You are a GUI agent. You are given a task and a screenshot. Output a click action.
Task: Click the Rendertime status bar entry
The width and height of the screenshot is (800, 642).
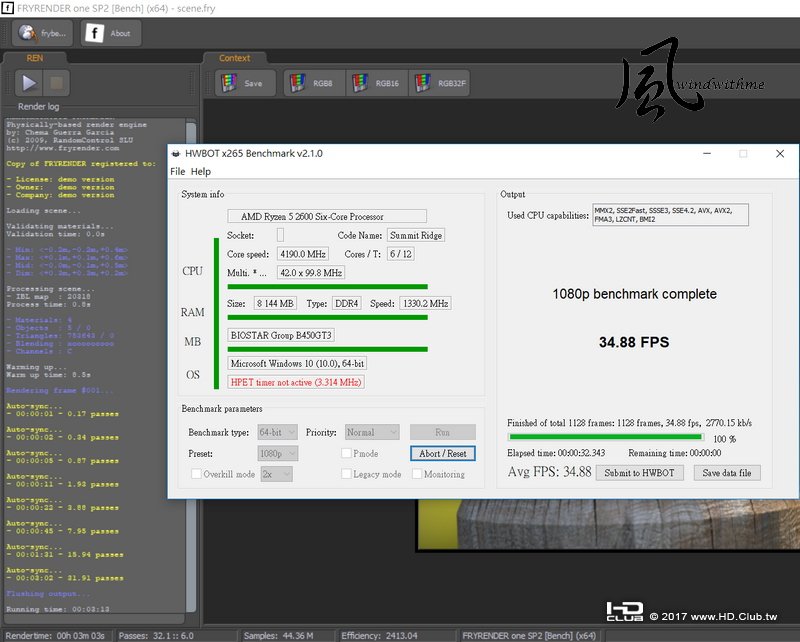55,636
